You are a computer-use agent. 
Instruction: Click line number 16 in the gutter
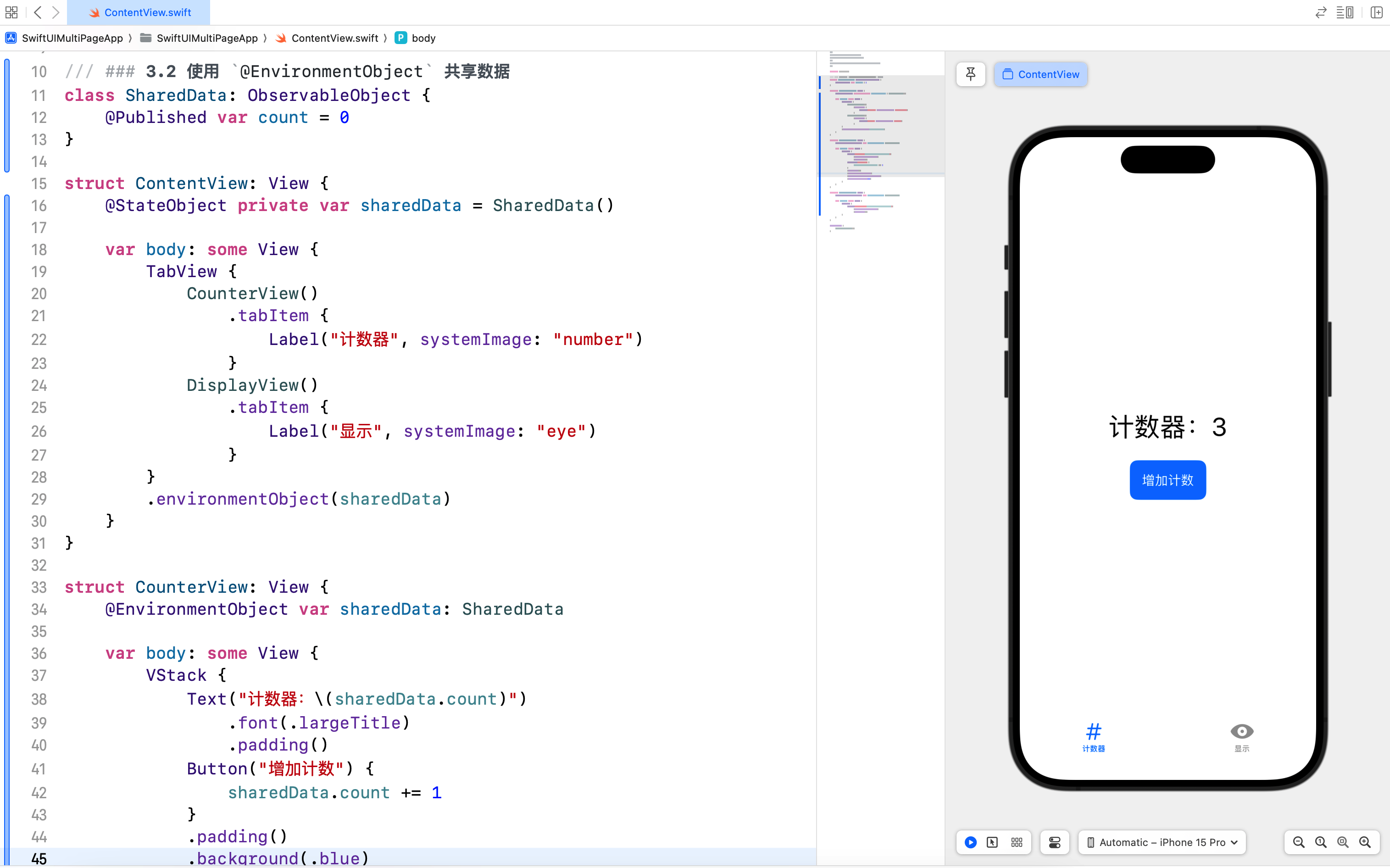click(39, 206)
